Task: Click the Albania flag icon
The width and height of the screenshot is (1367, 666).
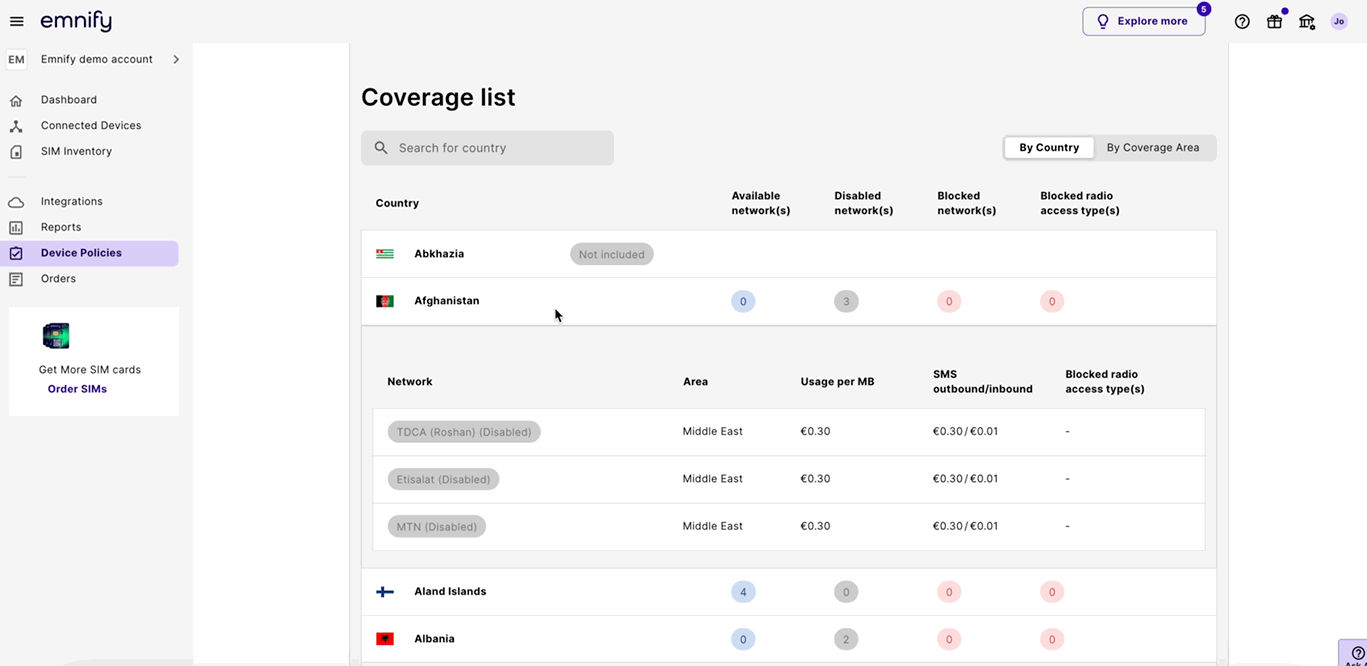Action: pos(385,639)
